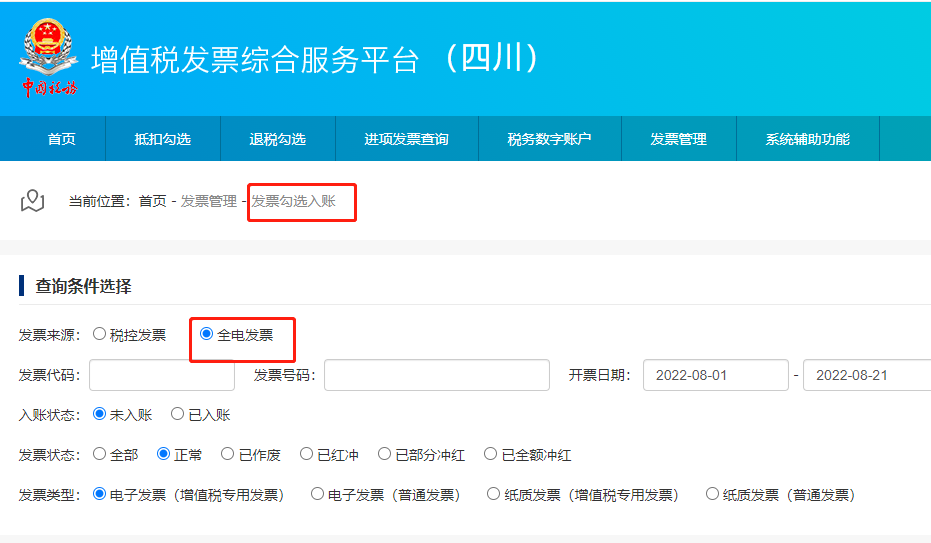The width and height of the screenshot is (931, 543).
Task: Click the 发票管理 breadcrumb link
Action: pos(208,201)
